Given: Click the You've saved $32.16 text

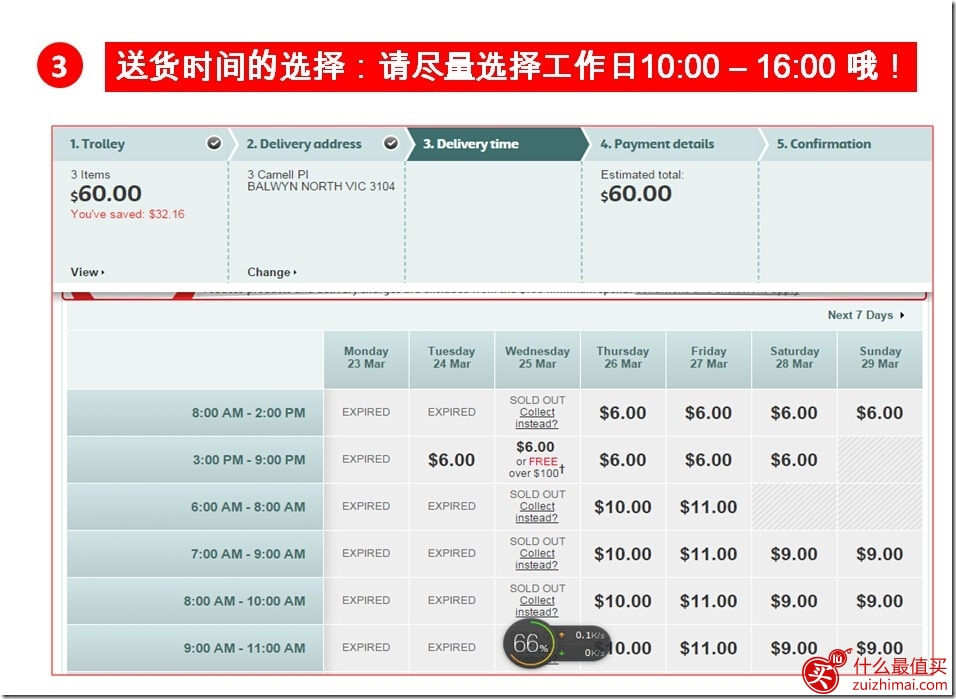Looking at the screenshot, I should (127, 214).
